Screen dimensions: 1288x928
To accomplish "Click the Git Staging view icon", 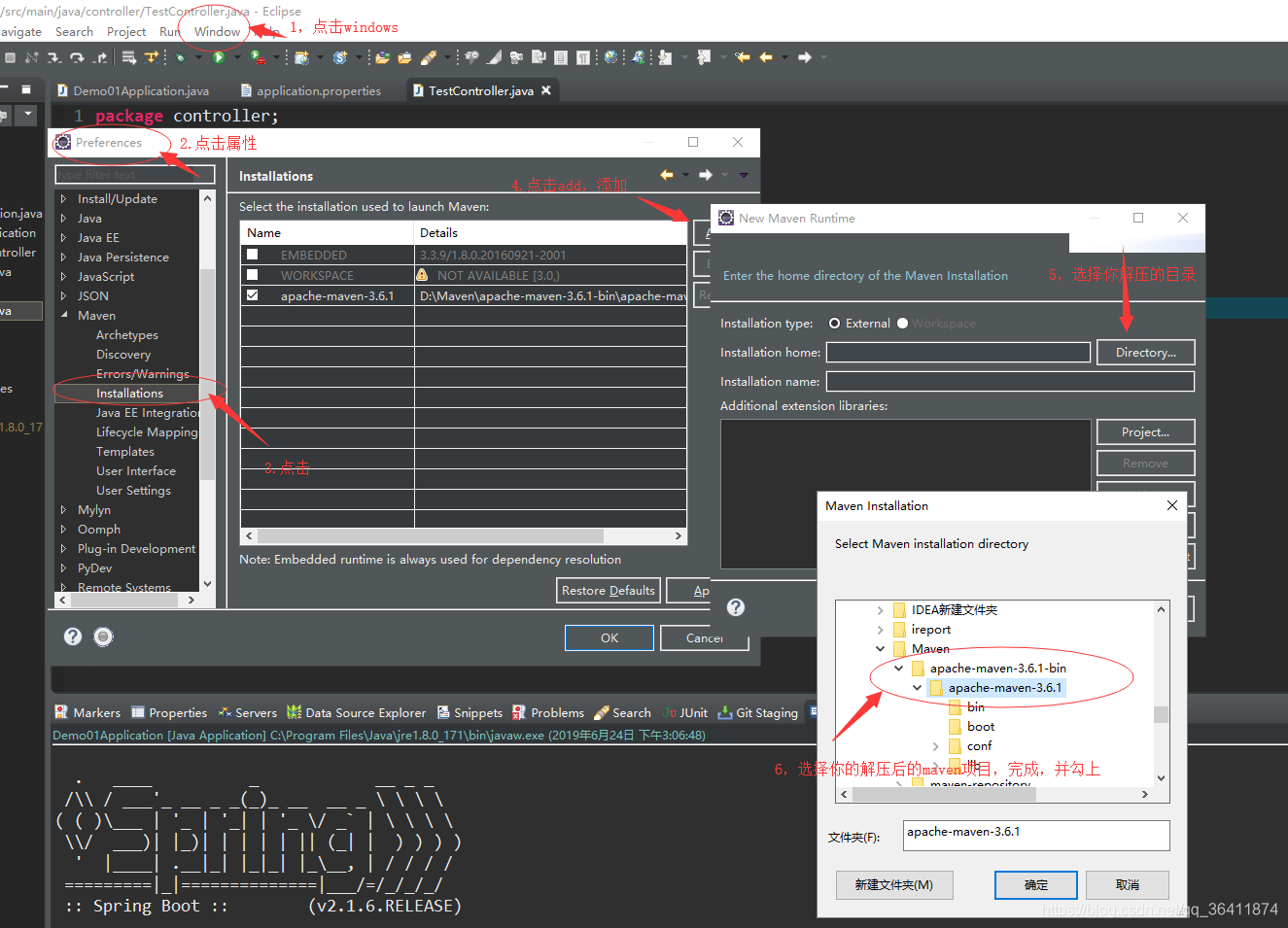I will click(x=725, y=712).
